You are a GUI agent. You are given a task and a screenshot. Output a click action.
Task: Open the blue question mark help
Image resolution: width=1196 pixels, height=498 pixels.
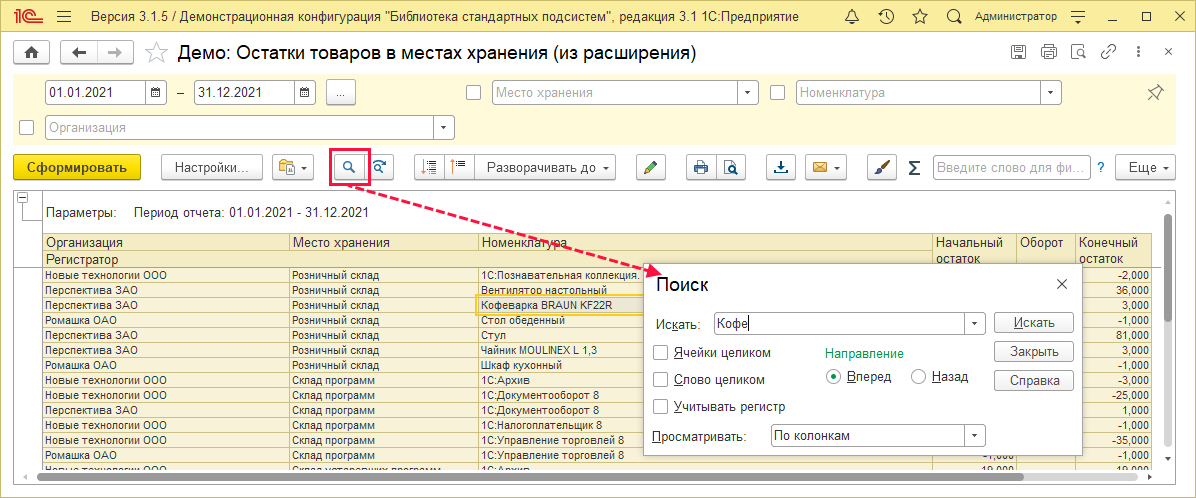coord(1101,167)
